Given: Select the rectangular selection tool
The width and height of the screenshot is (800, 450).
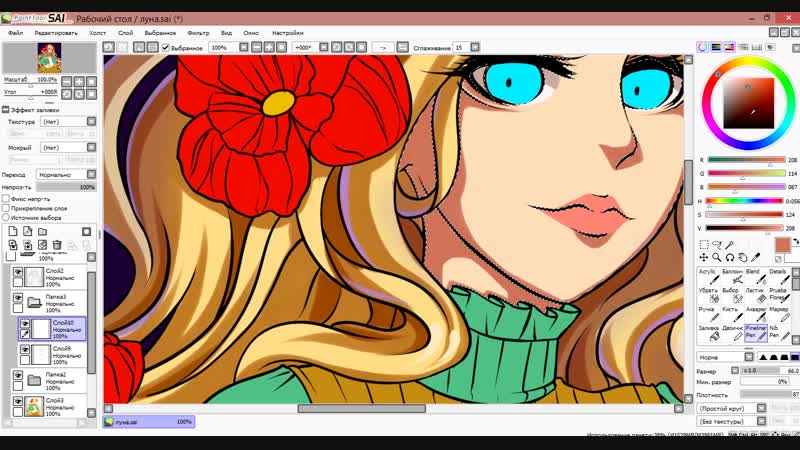Looking at the screenshot, I should [704, 244].
